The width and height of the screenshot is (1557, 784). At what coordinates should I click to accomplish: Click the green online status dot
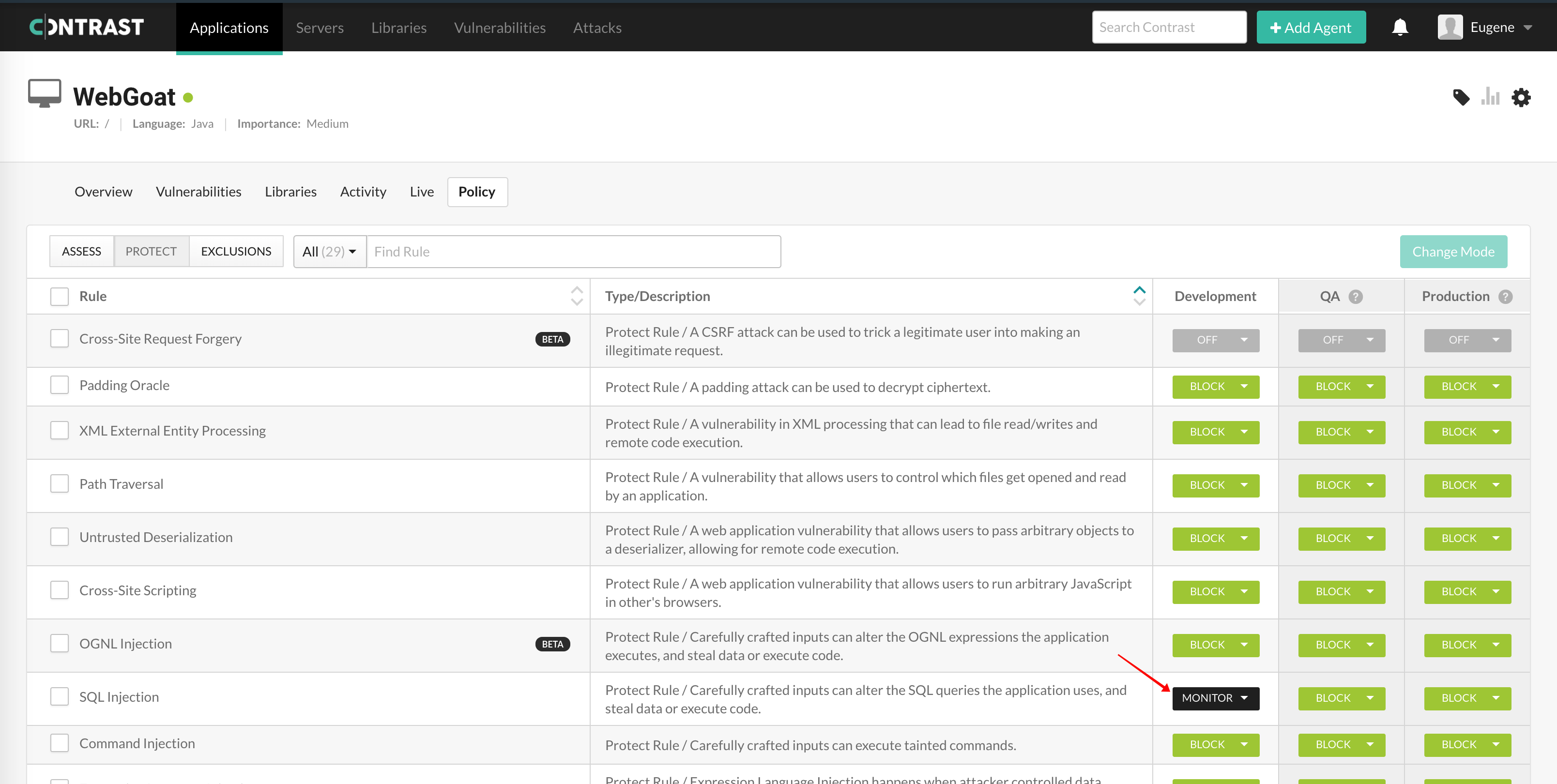pos(188,97)
